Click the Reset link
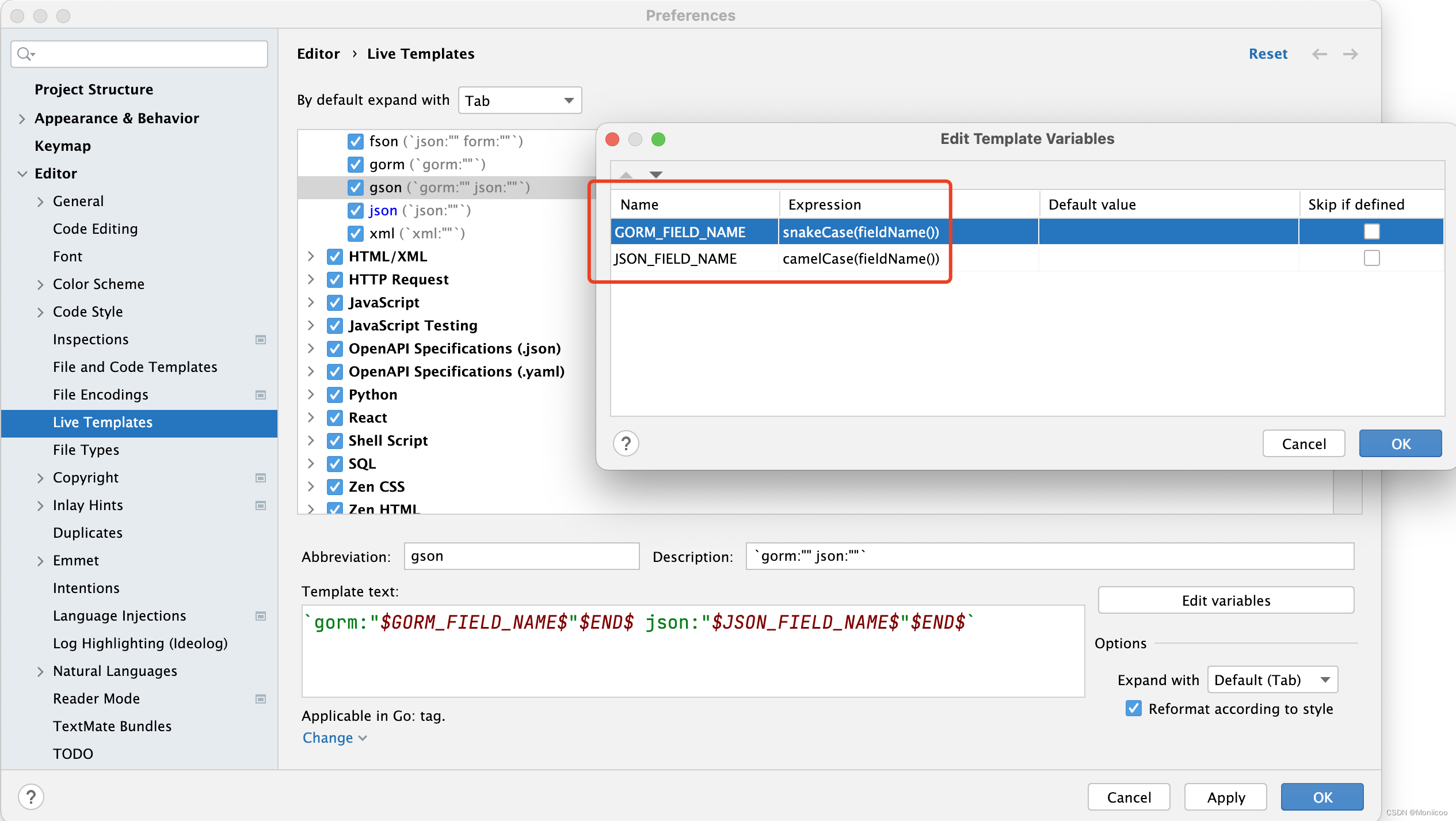Viewport: 1456px width, 821px height. click(1268, 54)
